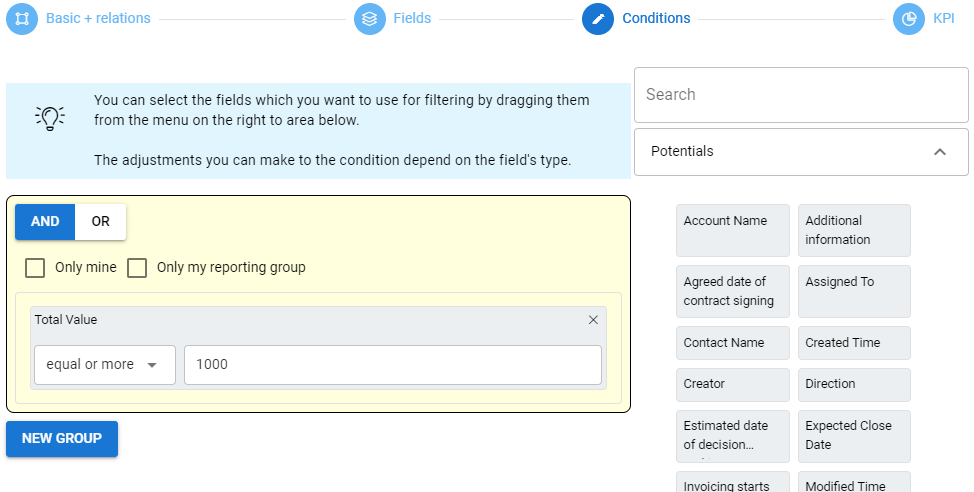The image size is (974, 492).
Task: Click into the Search fields box
Action: (800, 95)
